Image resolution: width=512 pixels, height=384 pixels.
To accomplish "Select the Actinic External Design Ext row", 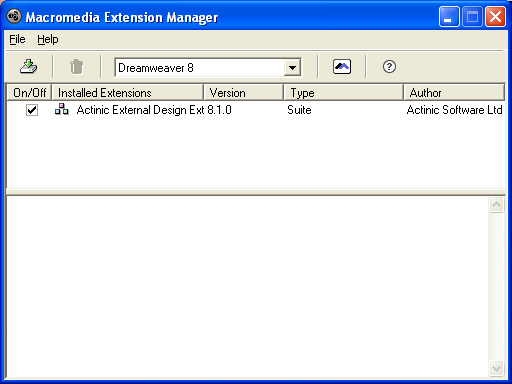I will (256, 110).
